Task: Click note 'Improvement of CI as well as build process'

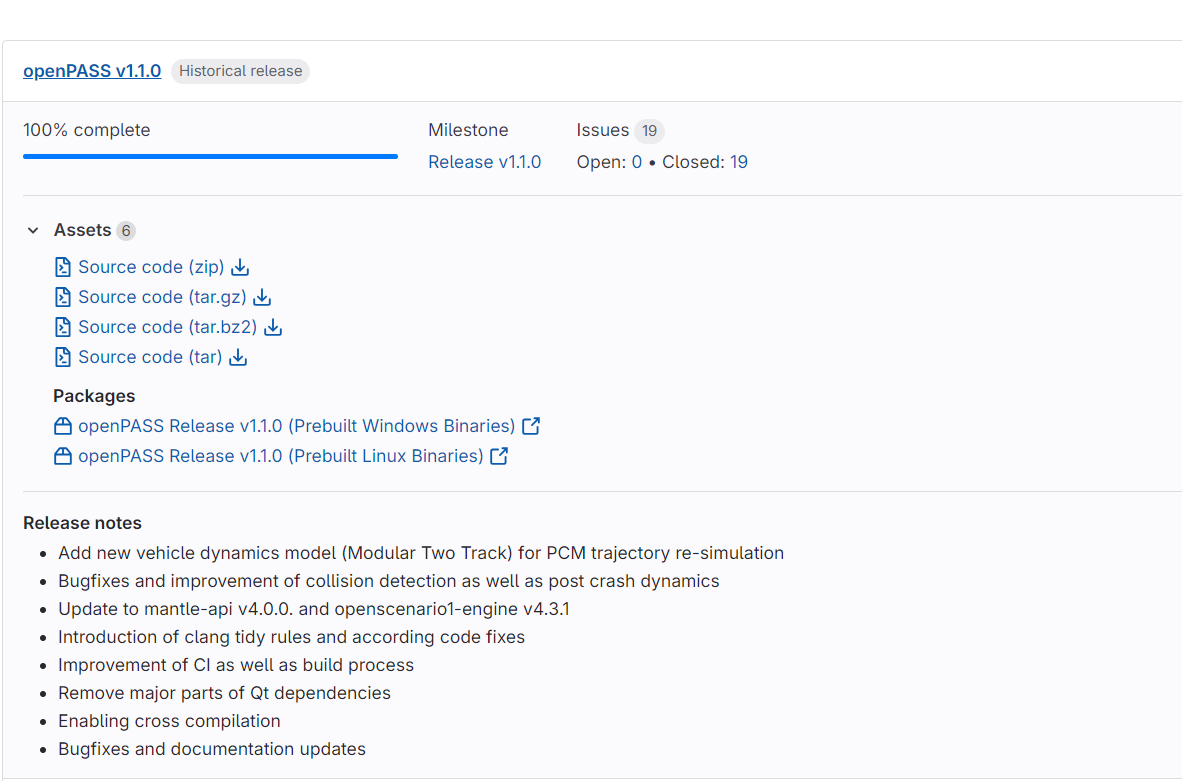Action: 236,665
